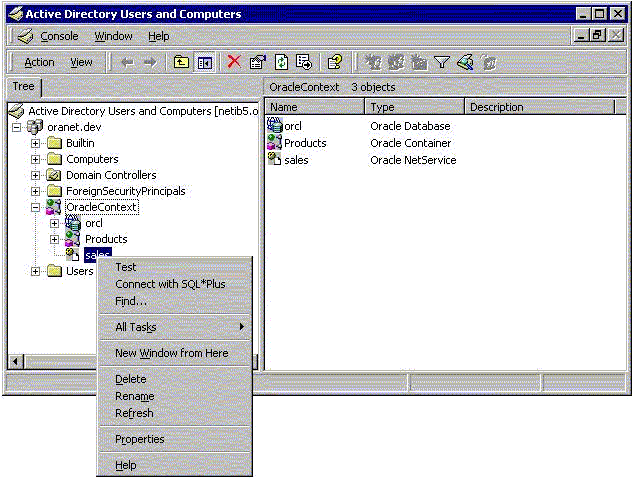The height and width of the screenshot is (478, 634).
Task: Click the filter funnel toolbar icon
Action: click(442, 62)
